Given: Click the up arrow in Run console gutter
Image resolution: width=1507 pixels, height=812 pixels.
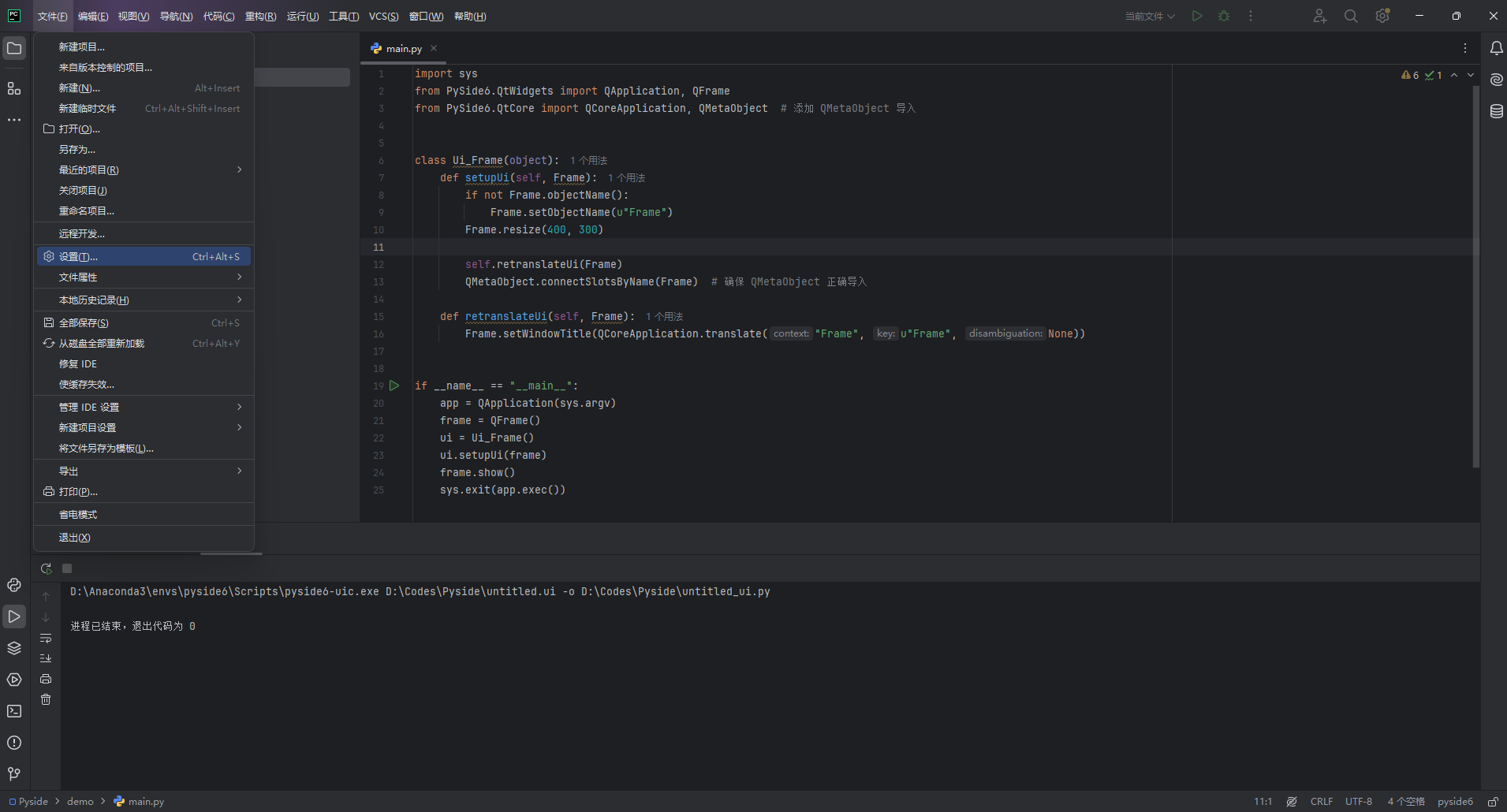Looking at the screenshot, I should point(46,597).
